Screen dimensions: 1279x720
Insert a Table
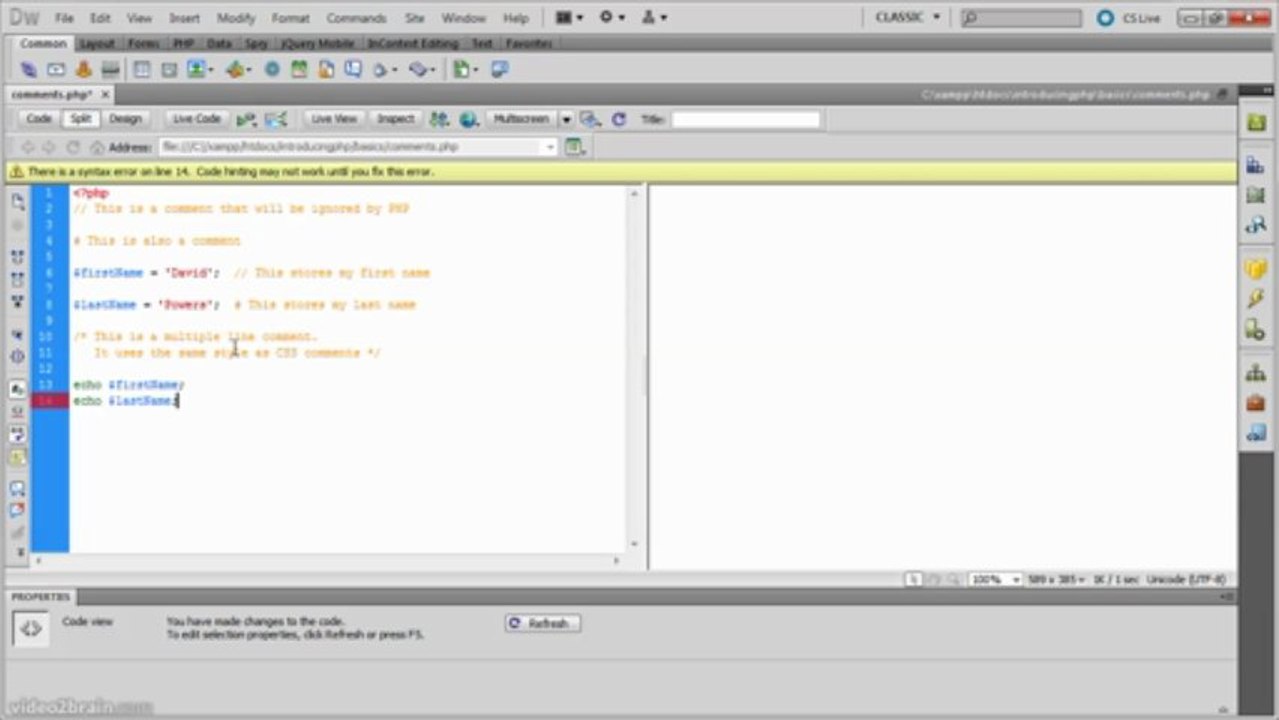point(142,70)
